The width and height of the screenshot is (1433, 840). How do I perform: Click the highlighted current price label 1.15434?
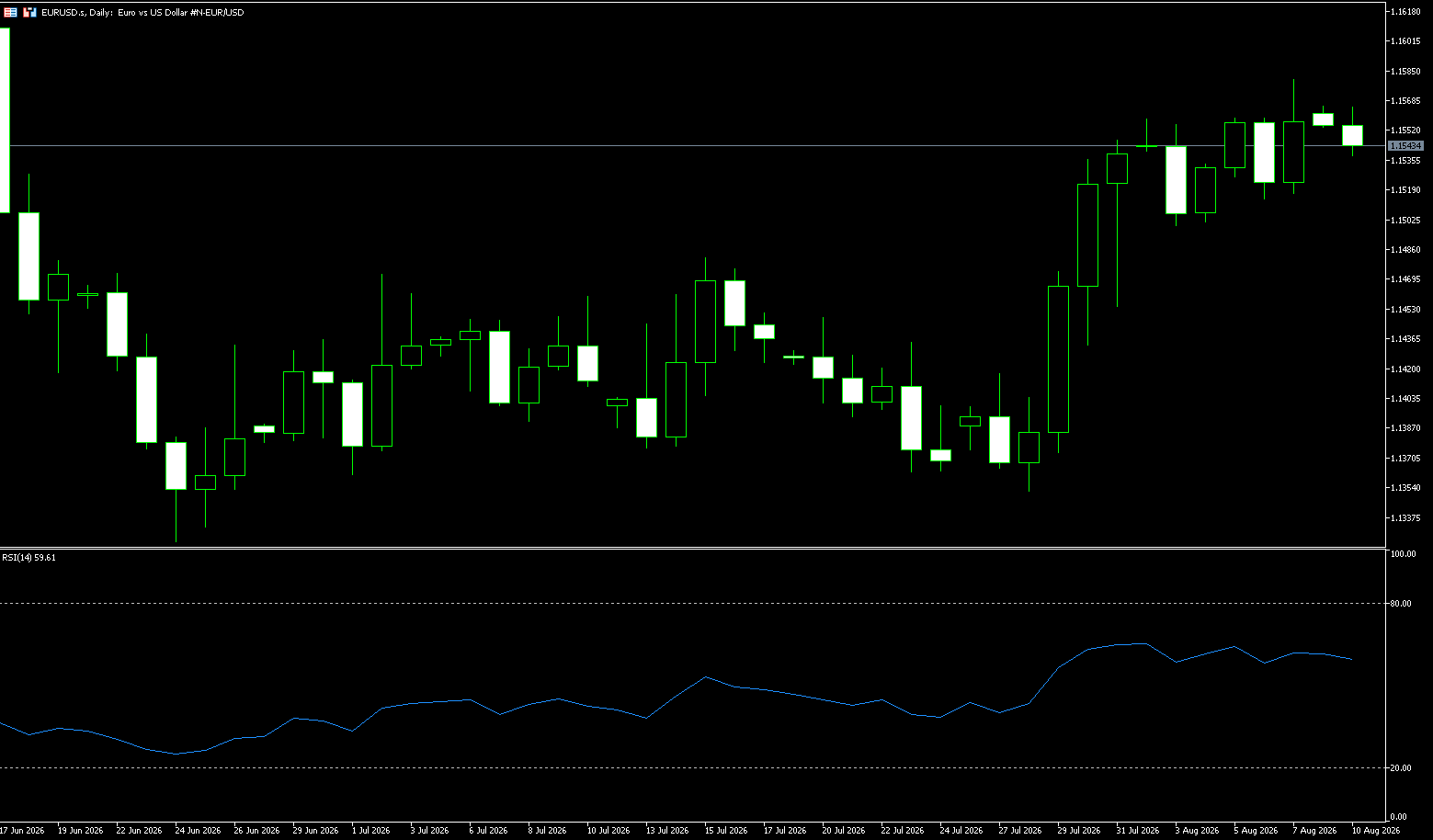[x=1405, y=146]
